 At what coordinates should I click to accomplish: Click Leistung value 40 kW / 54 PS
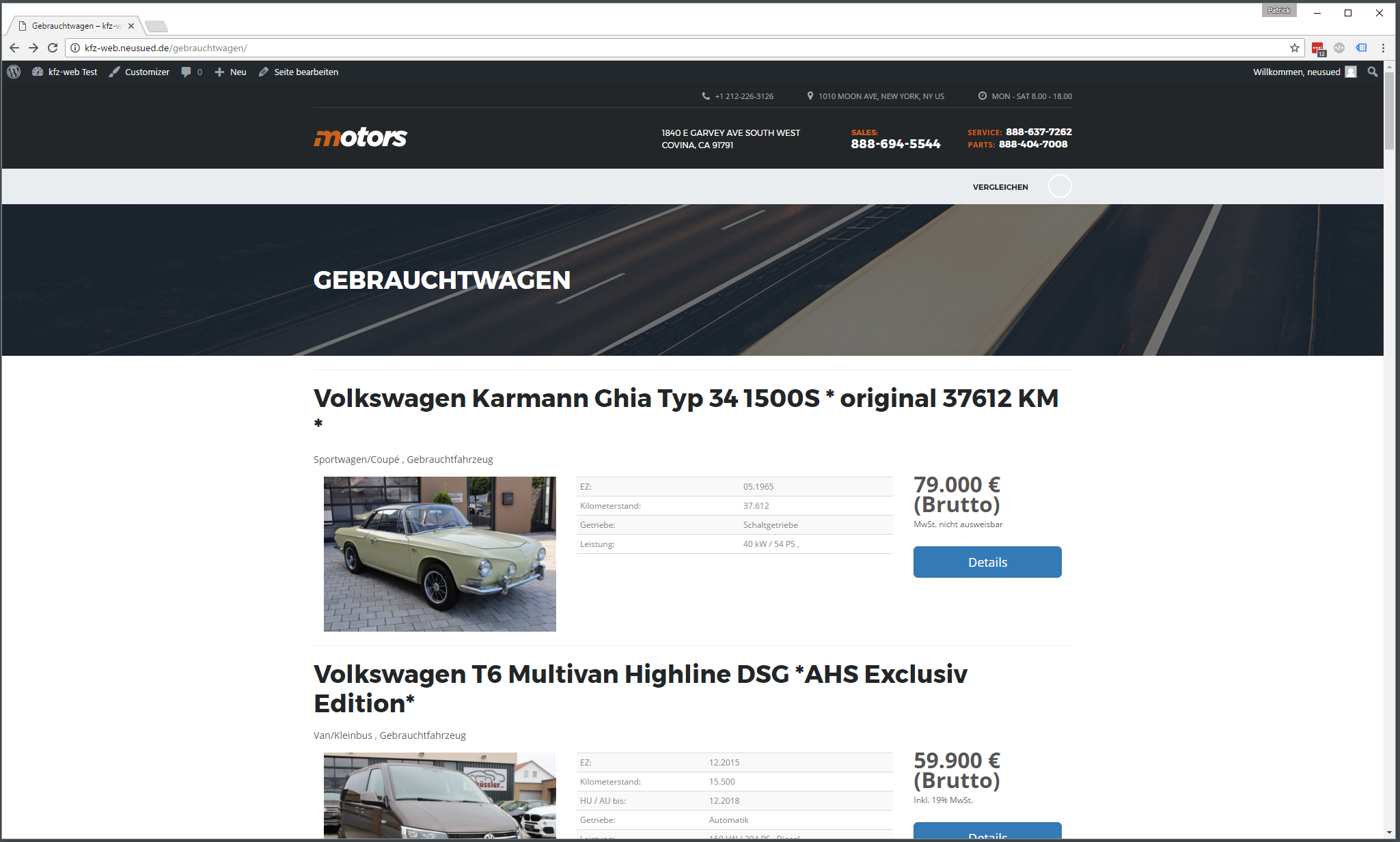click(771, 544)
